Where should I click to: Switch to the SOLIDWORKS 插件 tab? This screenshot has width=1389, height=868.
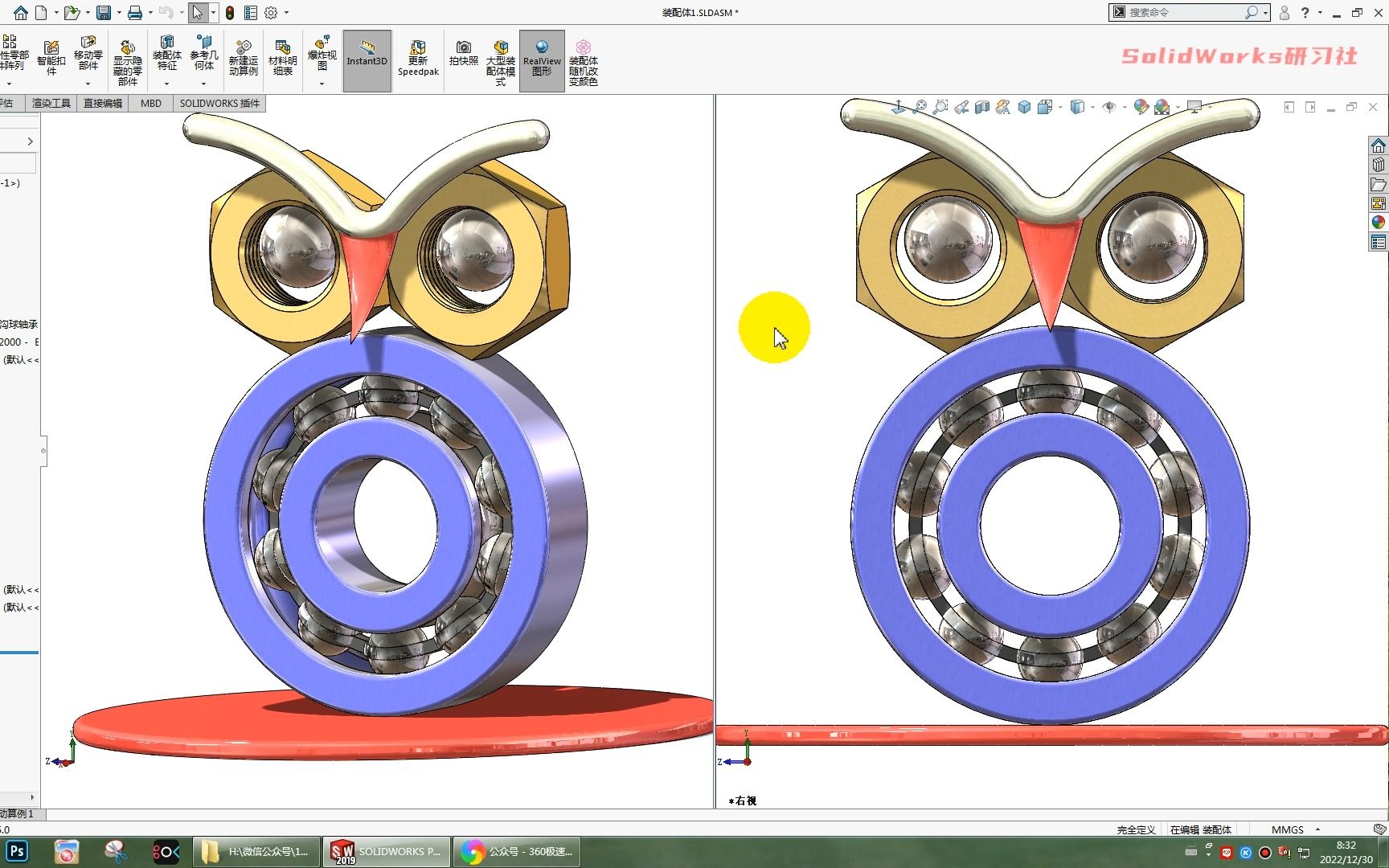[x=219, y=103]
